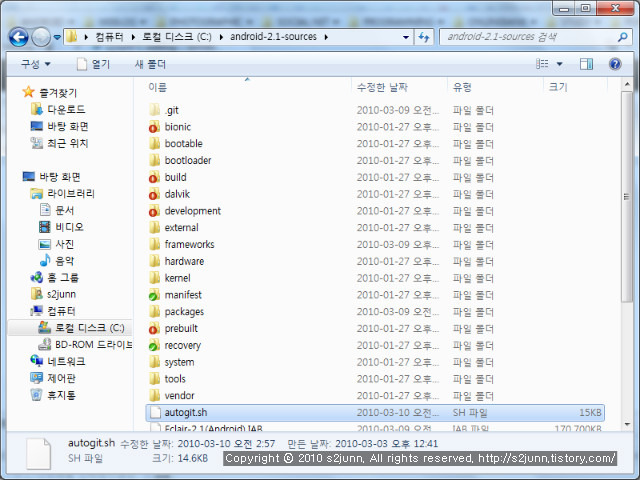Sort by the 유형 column header
This screenshot has height=480, width=640.
462,87
